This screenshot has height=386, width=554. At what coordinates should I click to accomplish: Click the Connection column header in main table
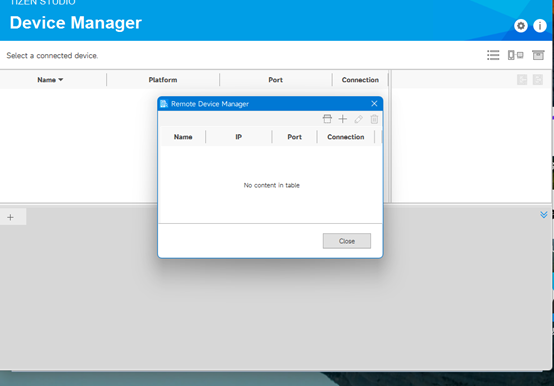point(360,80)
